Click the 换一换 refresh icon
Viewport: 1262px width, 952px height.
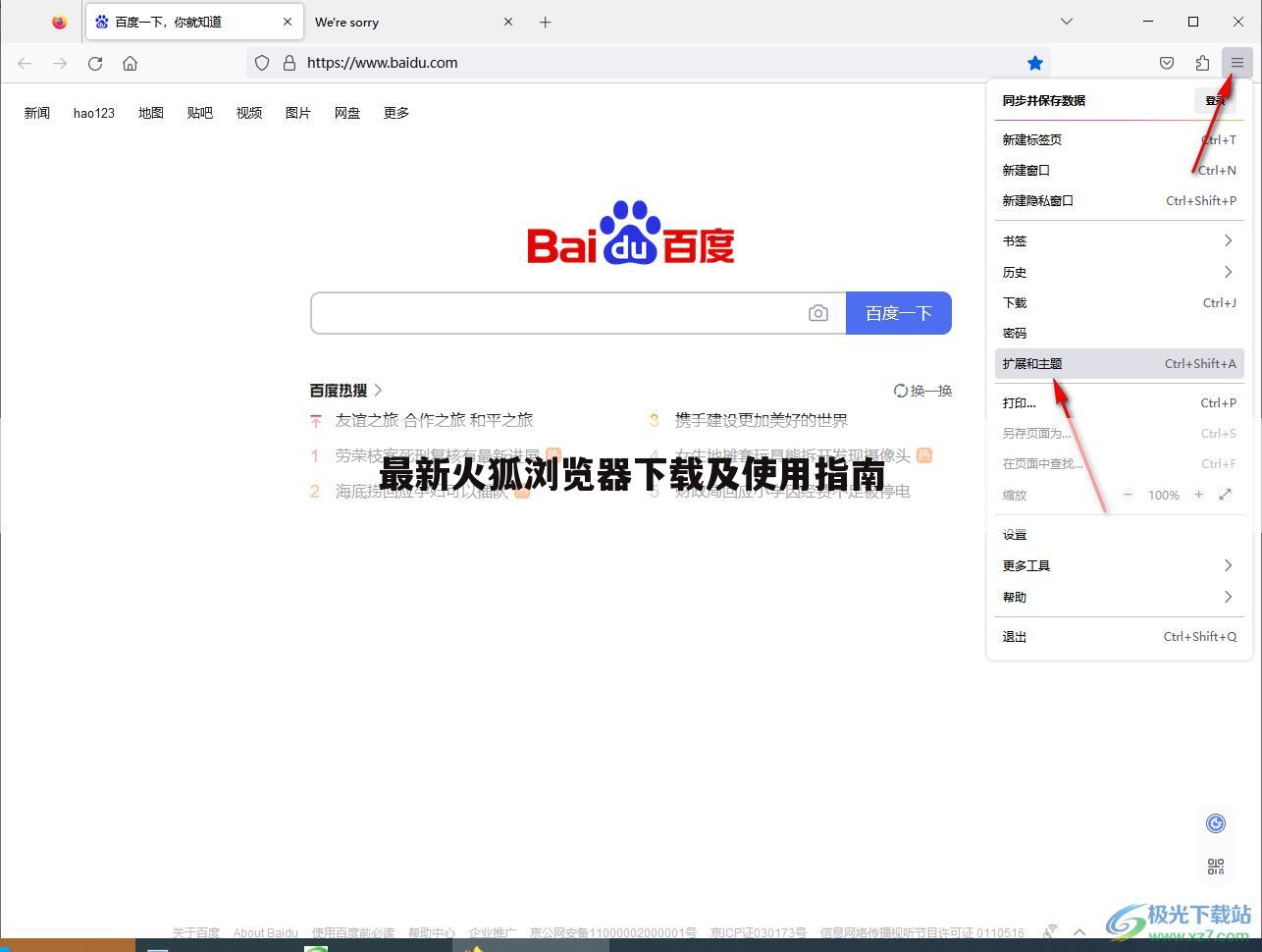coord(900,391)
